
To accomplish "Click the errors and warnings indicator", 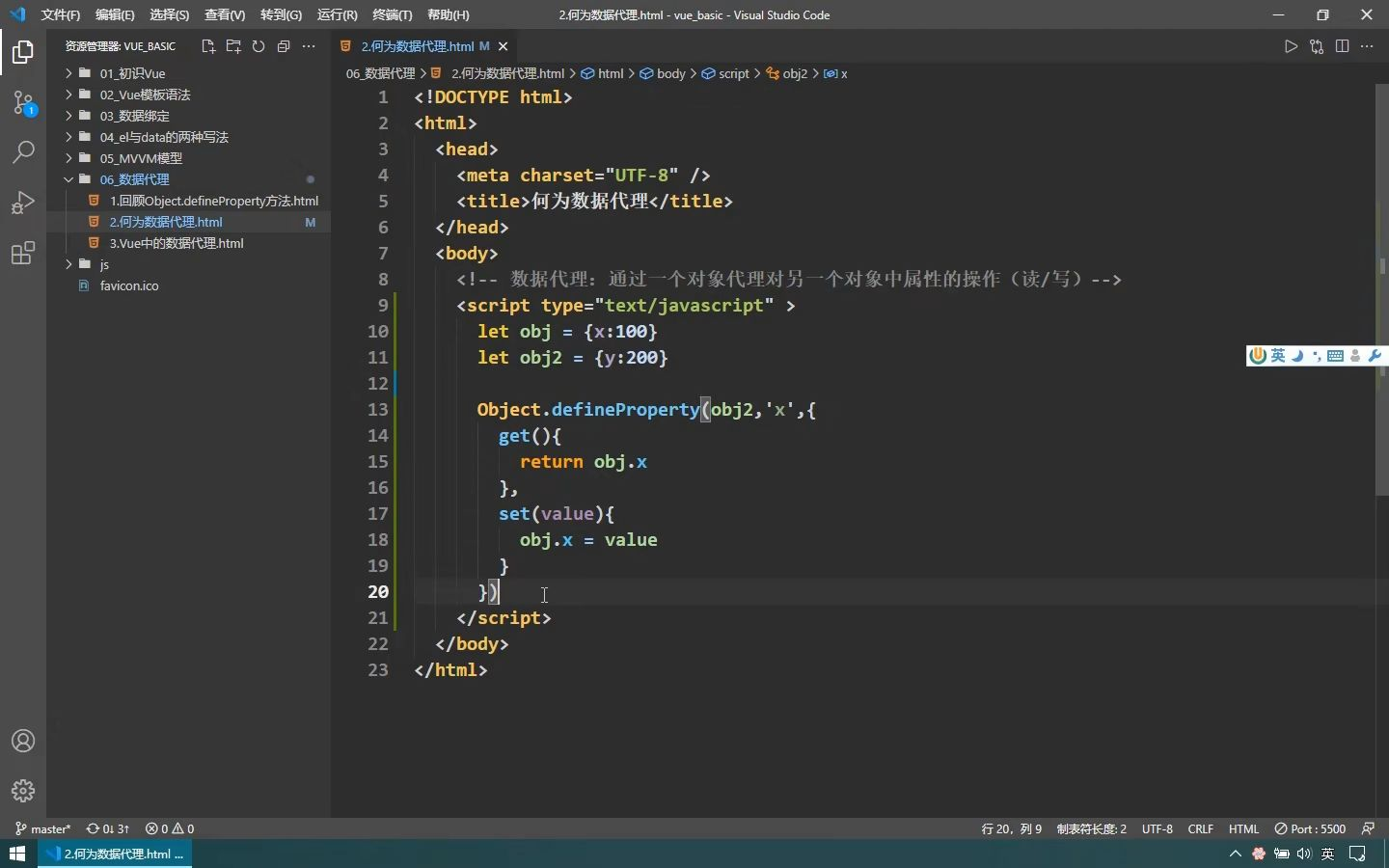I will 170,828.
